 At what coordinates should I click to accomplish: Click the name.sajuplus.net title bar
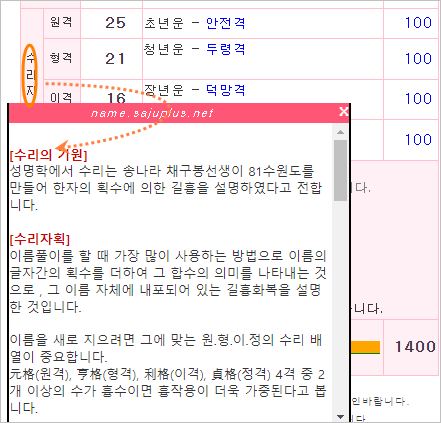coord(173,113)
